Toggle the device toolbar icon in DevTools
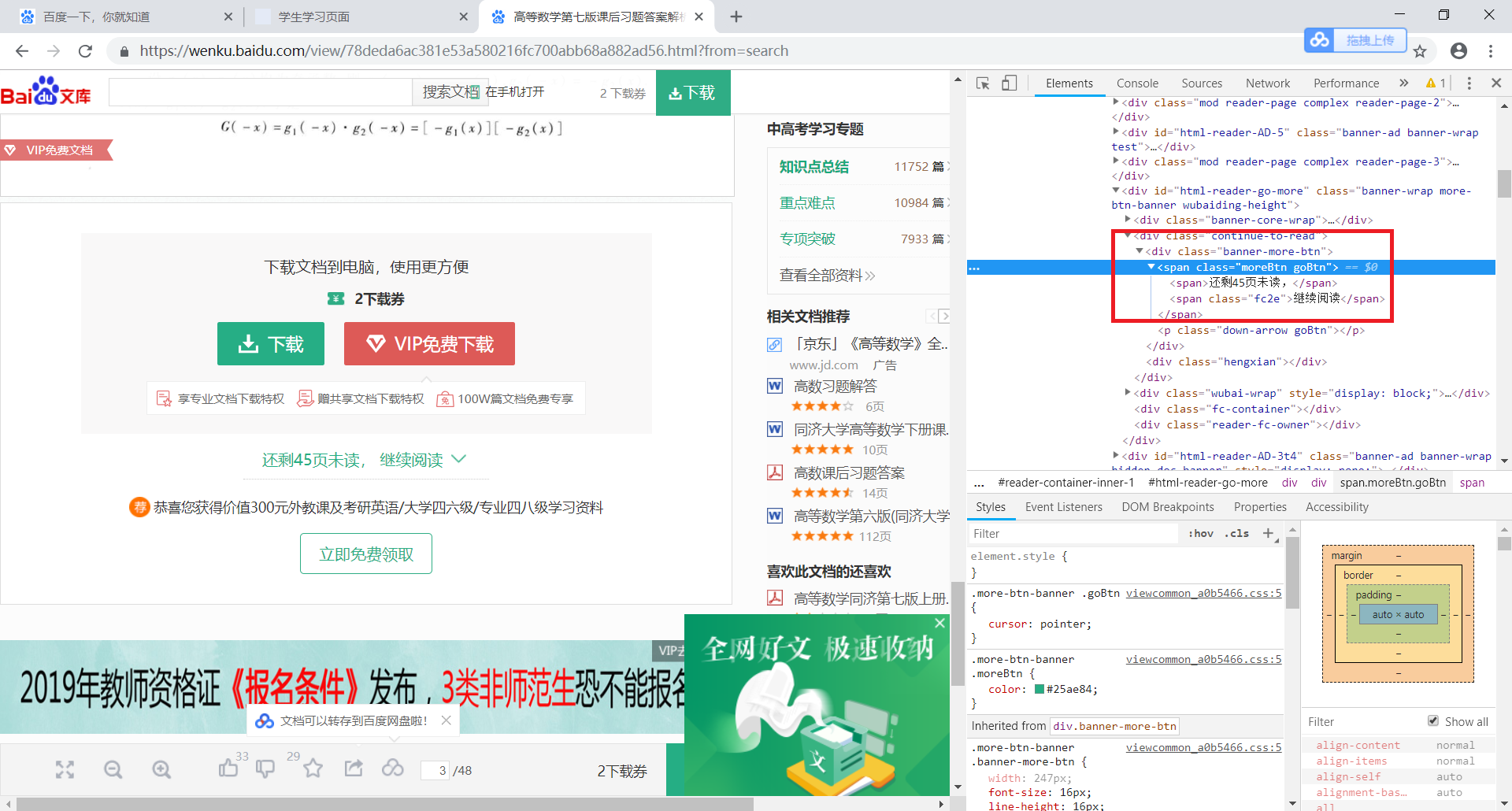The width and height of the screenshot is (1512, 811). point(1009,83)
